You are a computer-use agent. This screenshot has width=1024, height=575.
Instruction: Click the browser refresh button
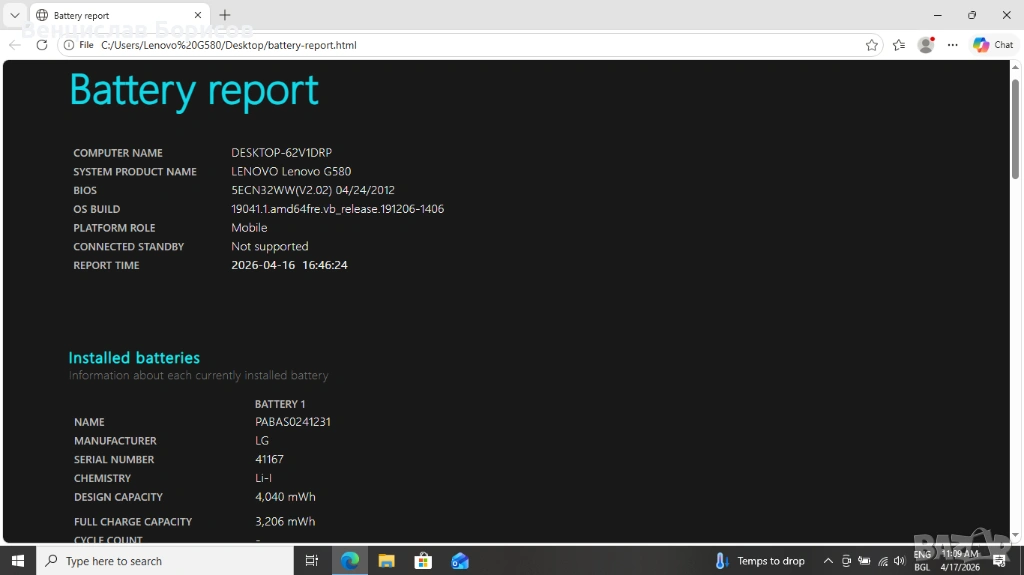[x=42, y=45]
